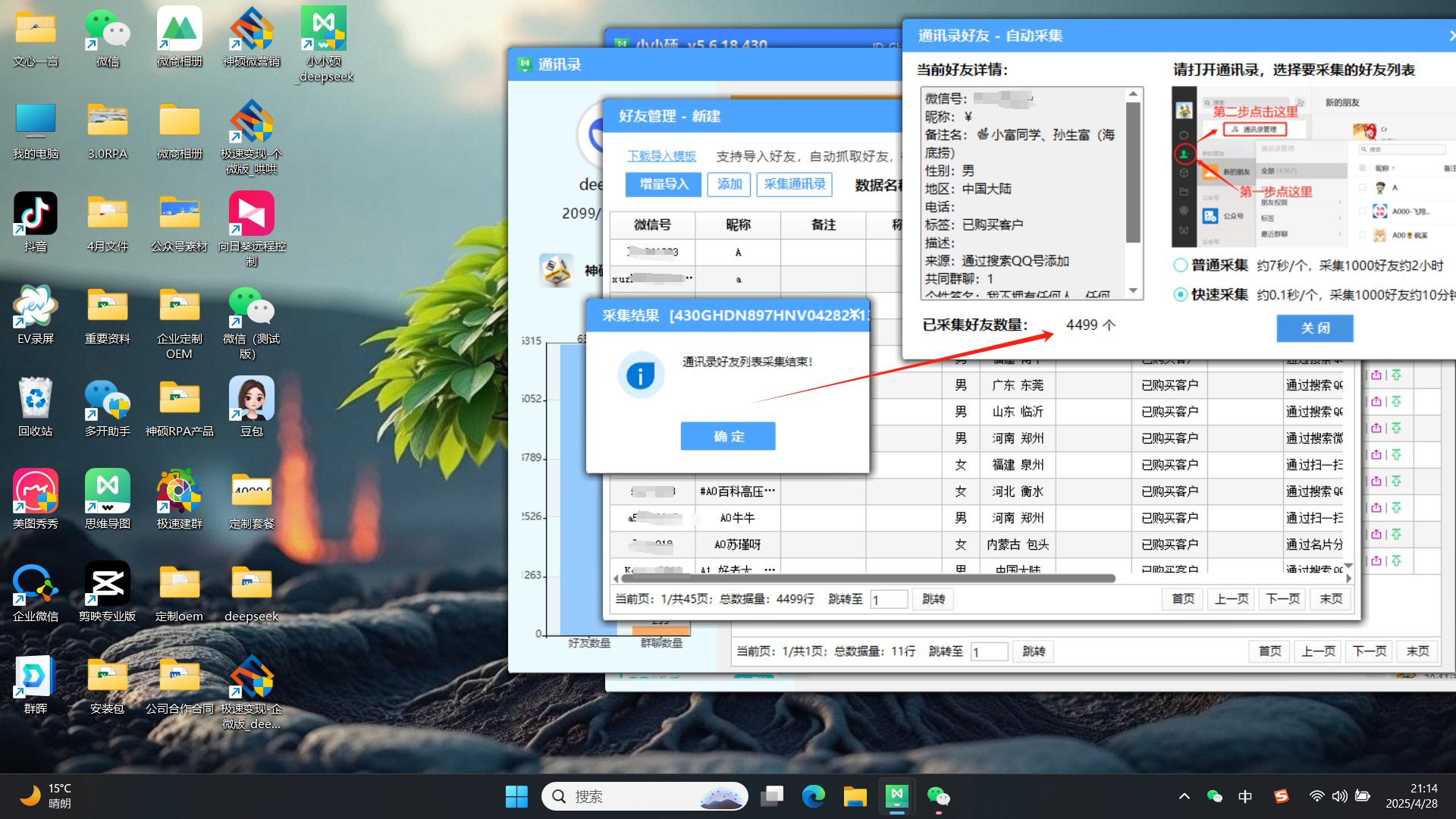
Task: Open the 文心一言 desktop folder
Action: [x=35, y=38]
